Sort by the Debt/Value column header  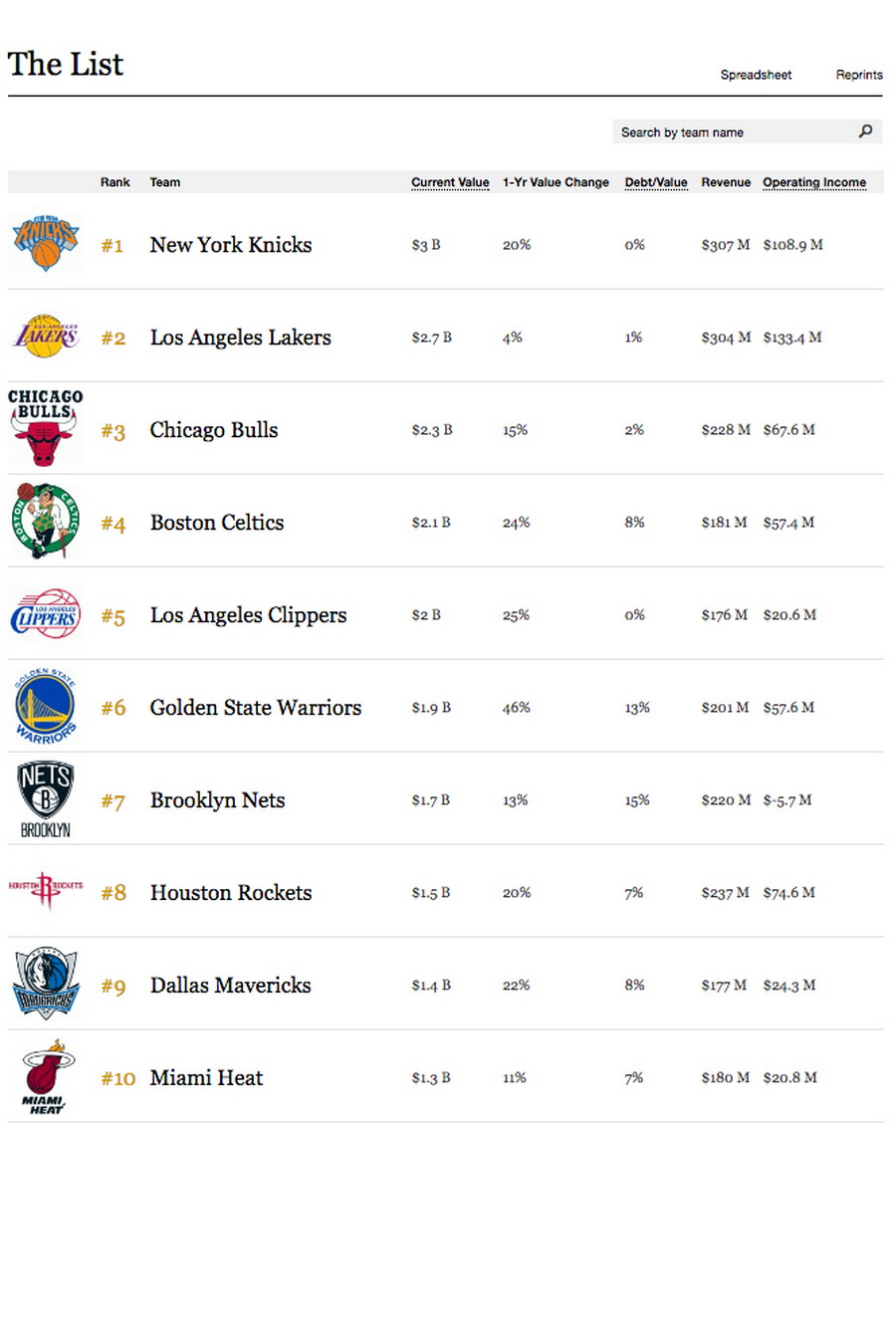(655, 182)
